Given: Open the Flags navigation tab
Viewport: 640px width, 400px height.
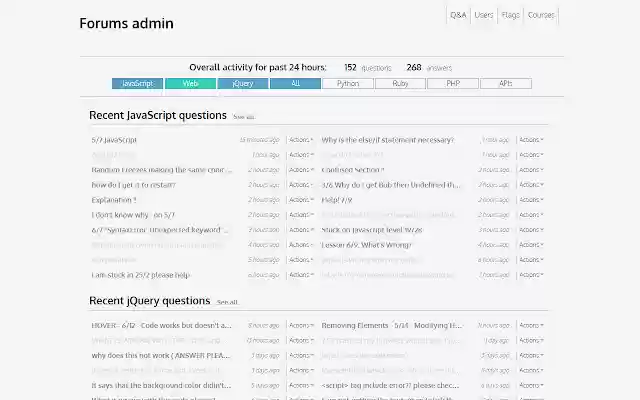Looking at the screenshot, I should tap(510, 15).
